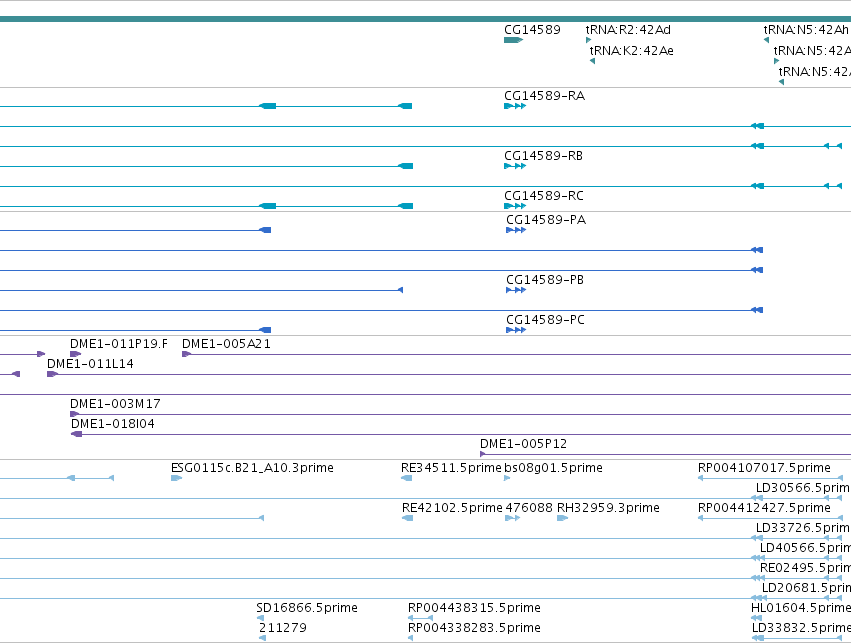
Task: Select the DME1-018I04 arrow glyph
Action: (77, 434)
